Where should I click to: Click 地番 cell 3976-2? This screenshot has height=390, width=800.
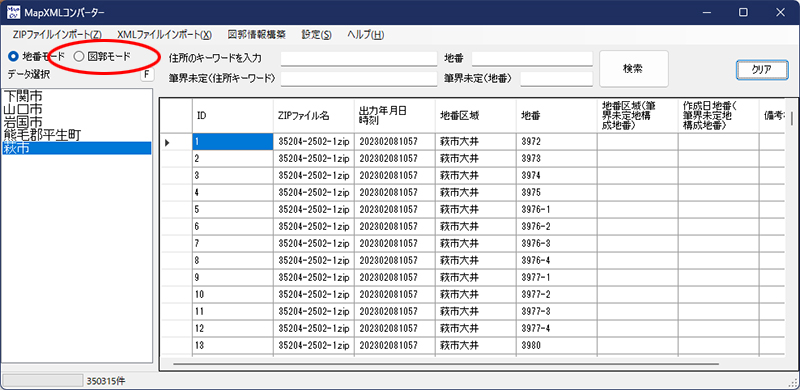click(x=557, y=227)
